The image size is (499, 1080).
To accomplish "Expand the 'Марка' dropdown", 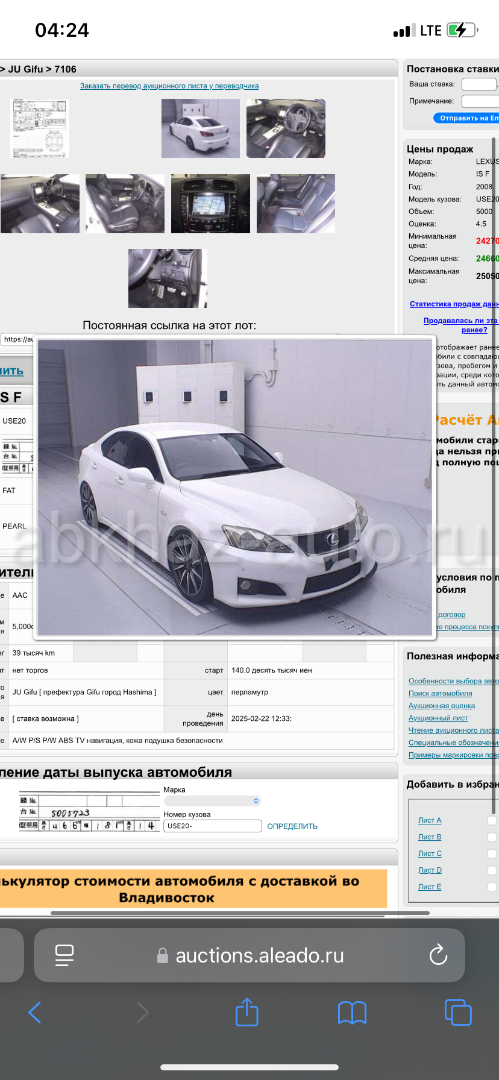I will tap(212, 801).
